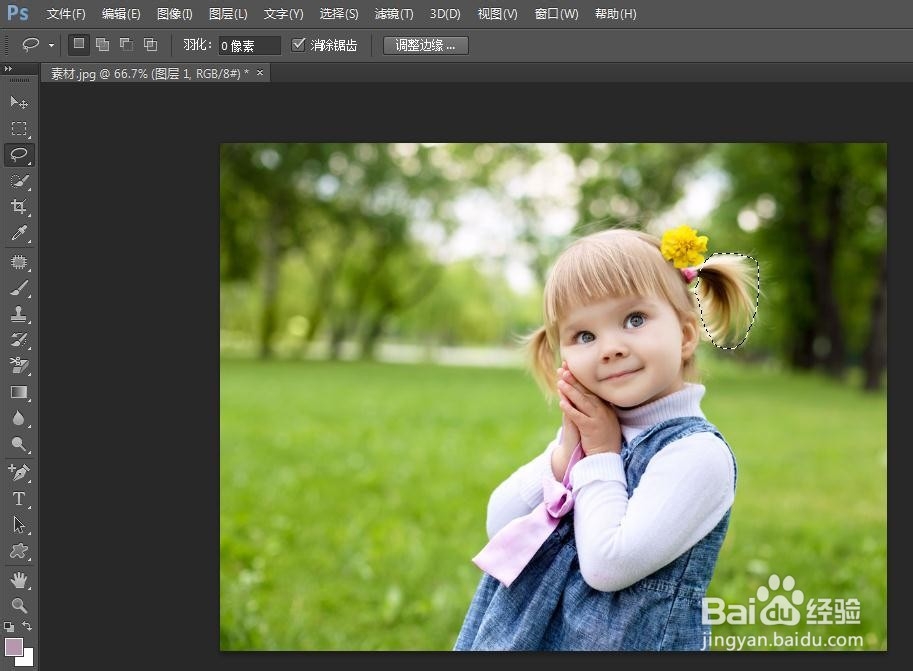Open the 窗口(W) menu
Viewport: 913px width, 671px height.
[557, 13]
